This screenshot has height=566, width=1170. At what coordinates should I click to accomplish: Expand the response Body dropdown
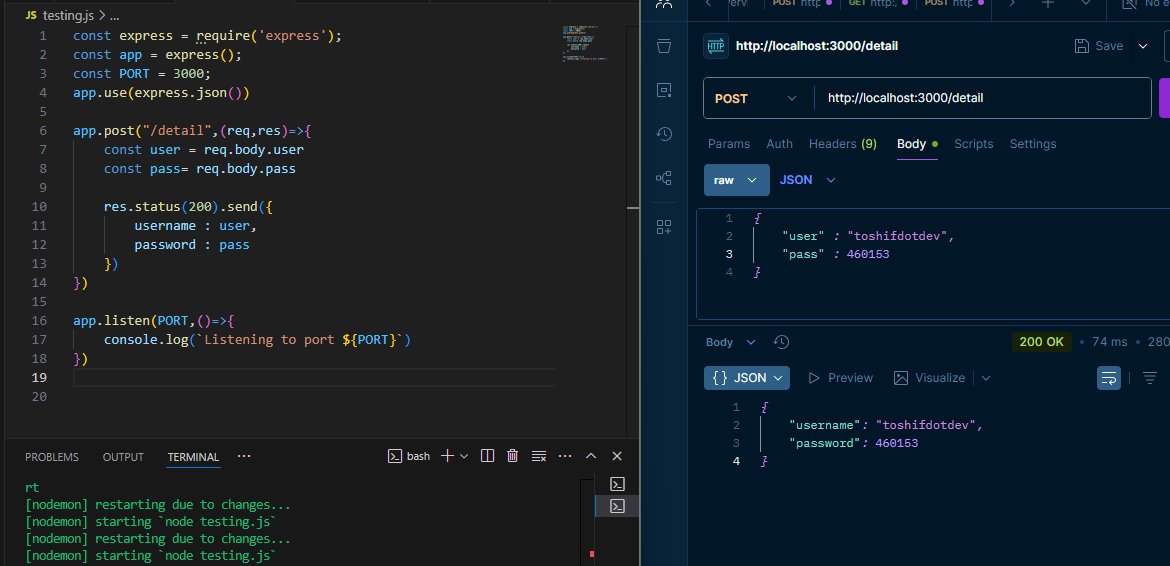731,342
